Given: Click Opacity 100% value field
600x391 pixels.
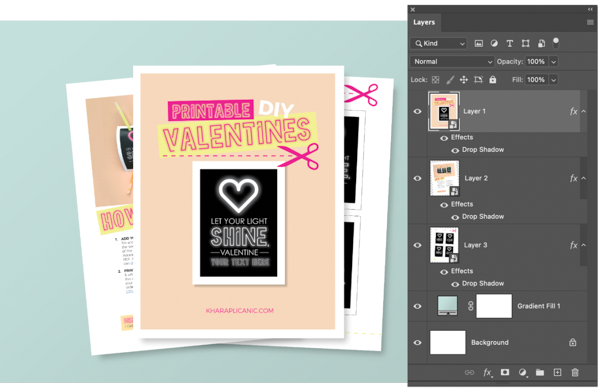Looking at the screenshot, I should coord(536,62).
